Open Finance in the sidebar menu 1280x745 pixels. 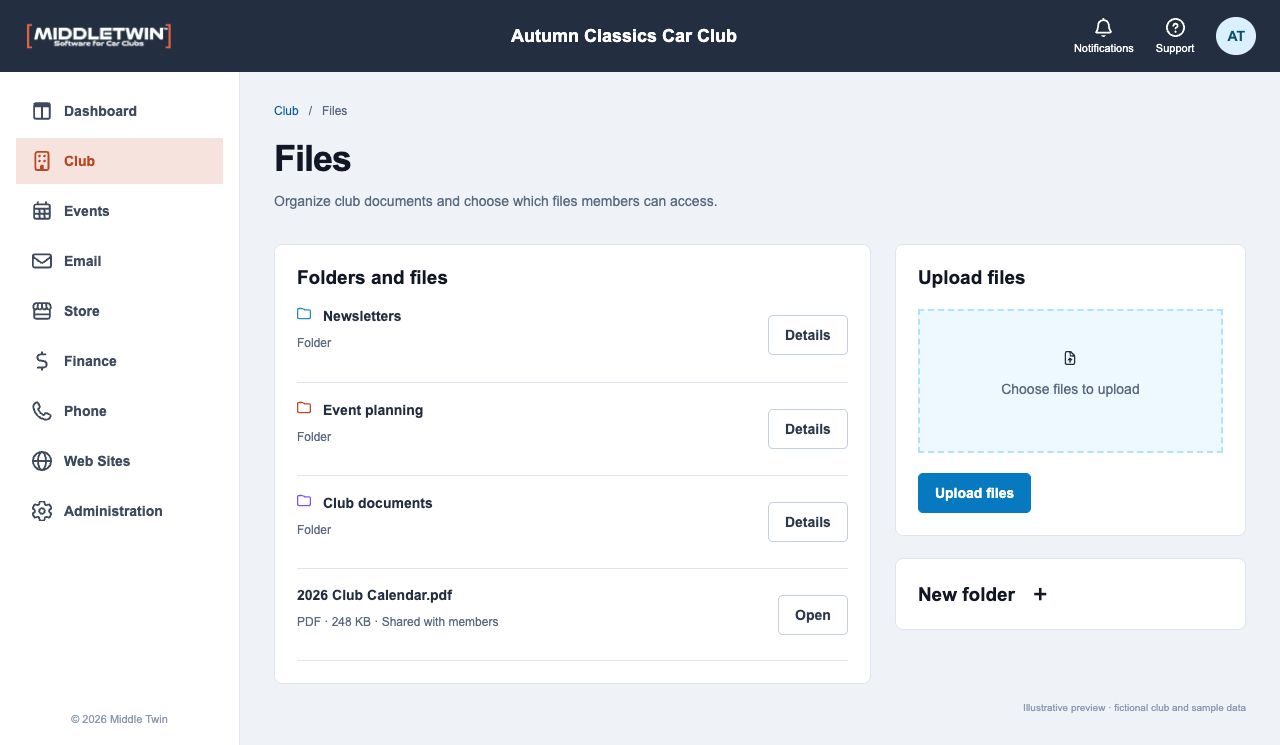coord(119,361)
